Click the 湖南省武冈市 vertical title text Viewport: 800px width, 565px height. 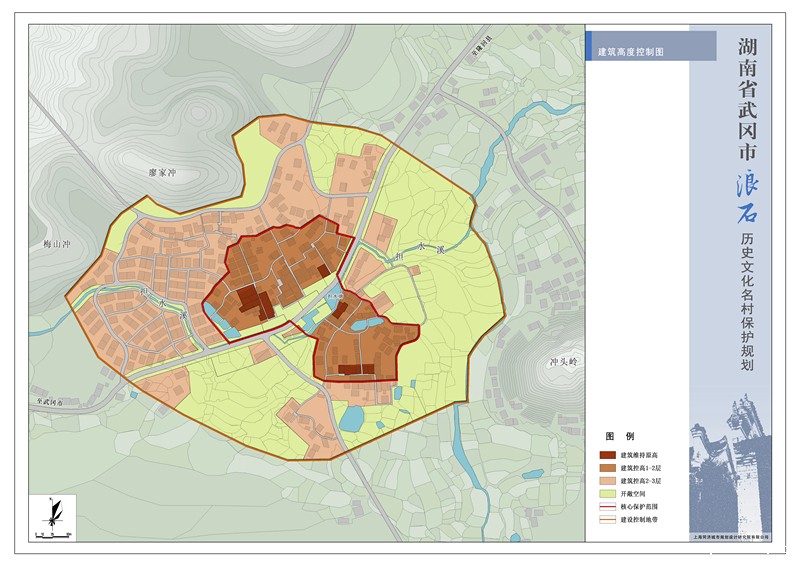point(747,101)
